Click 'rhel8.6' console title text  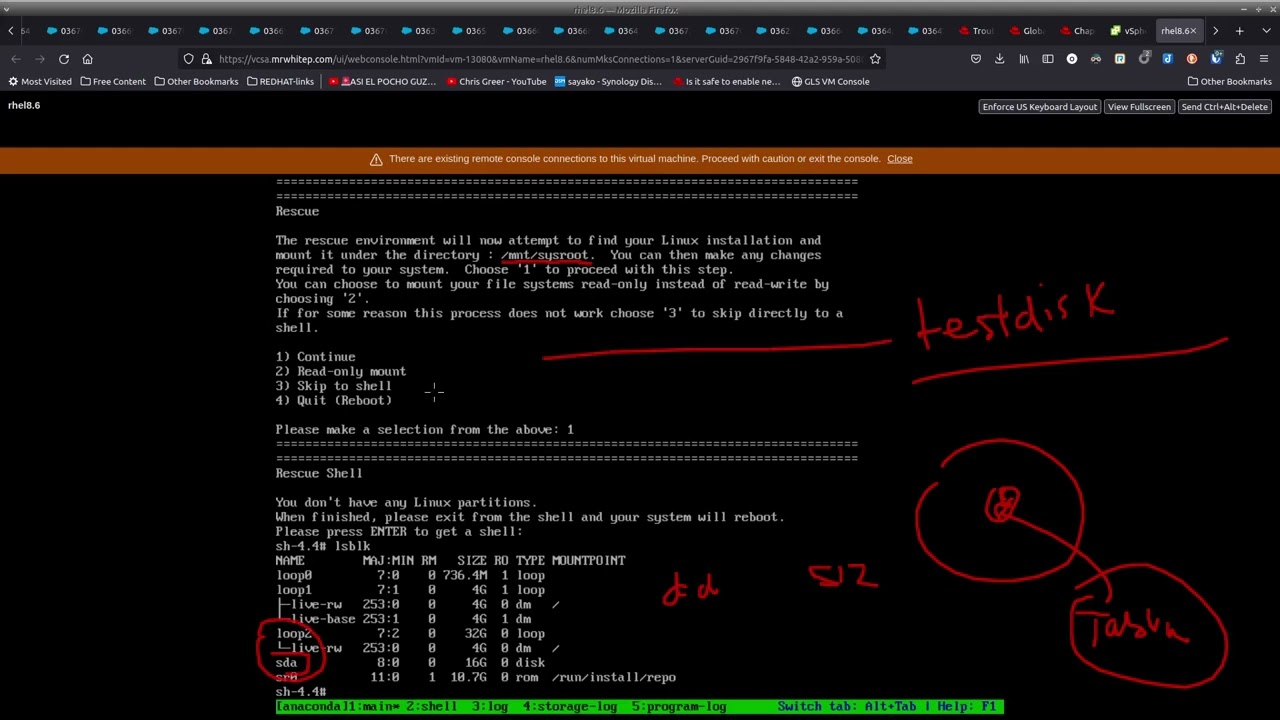pyautogui.click(x=24, y=105)
